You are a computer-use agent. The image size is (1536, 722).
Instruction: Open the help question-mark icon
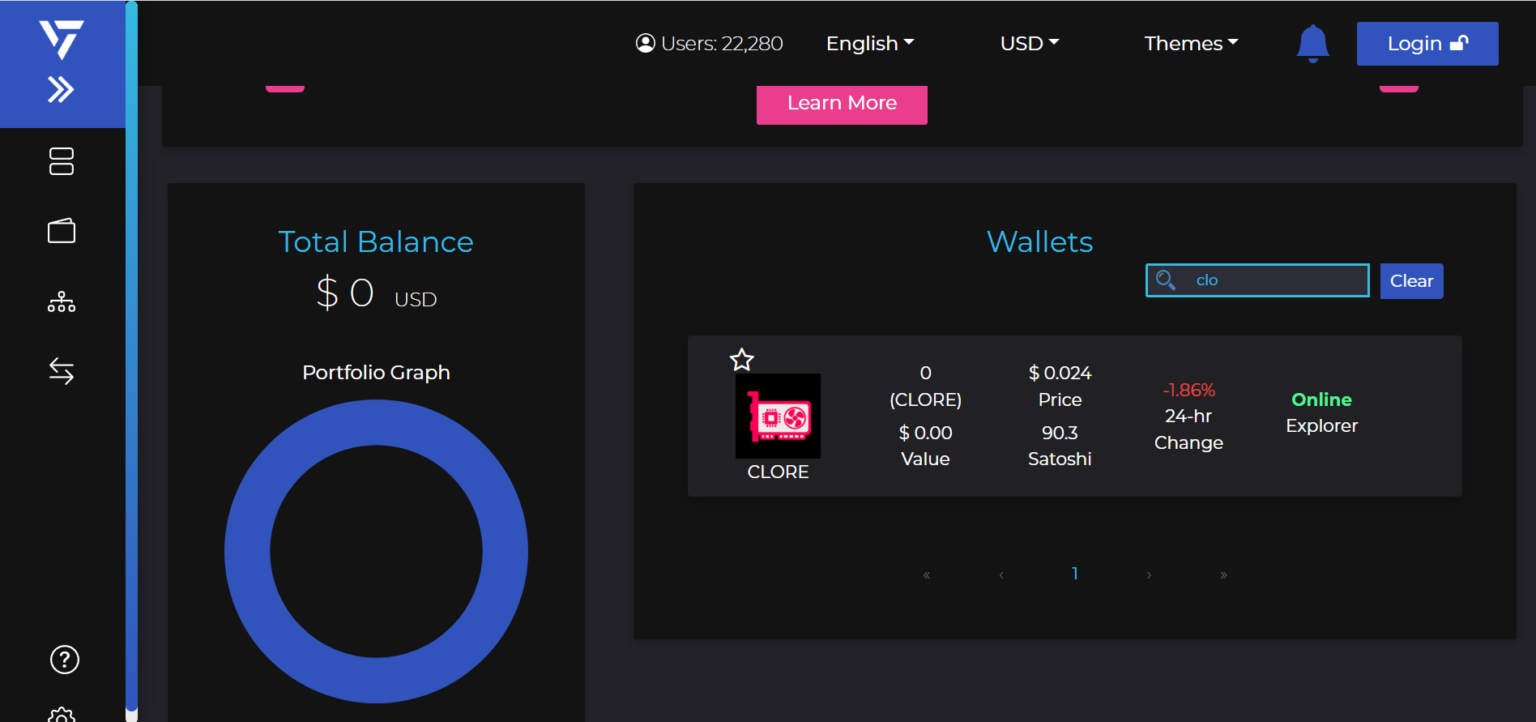(63, 659)
